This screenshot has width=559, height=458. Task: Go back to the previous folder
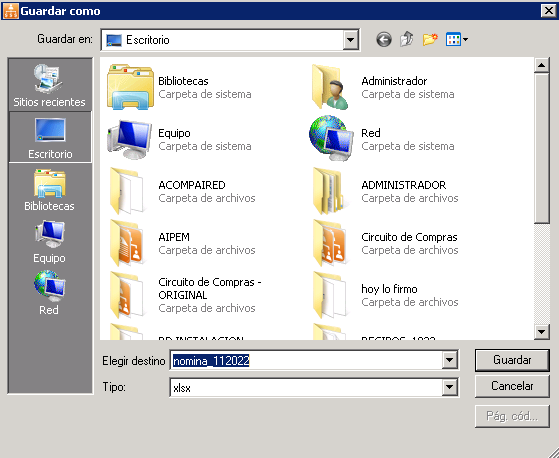pos(384,39)
